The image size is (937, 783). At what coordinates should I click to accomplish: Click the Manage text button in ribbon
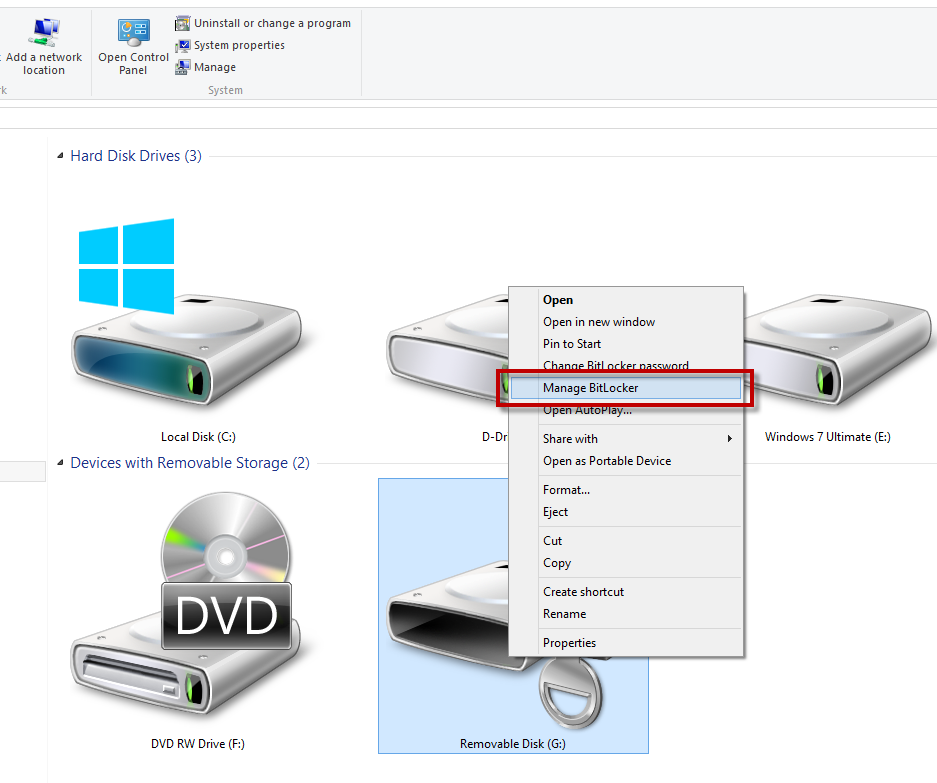coord(215,68)
